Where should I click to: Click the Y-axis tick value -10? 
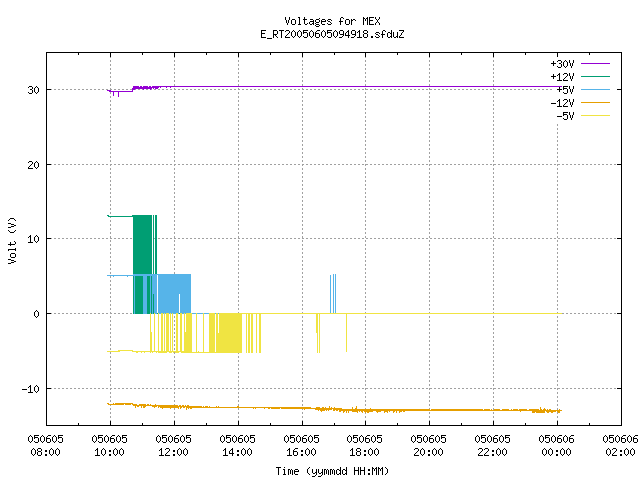point(31,389)
